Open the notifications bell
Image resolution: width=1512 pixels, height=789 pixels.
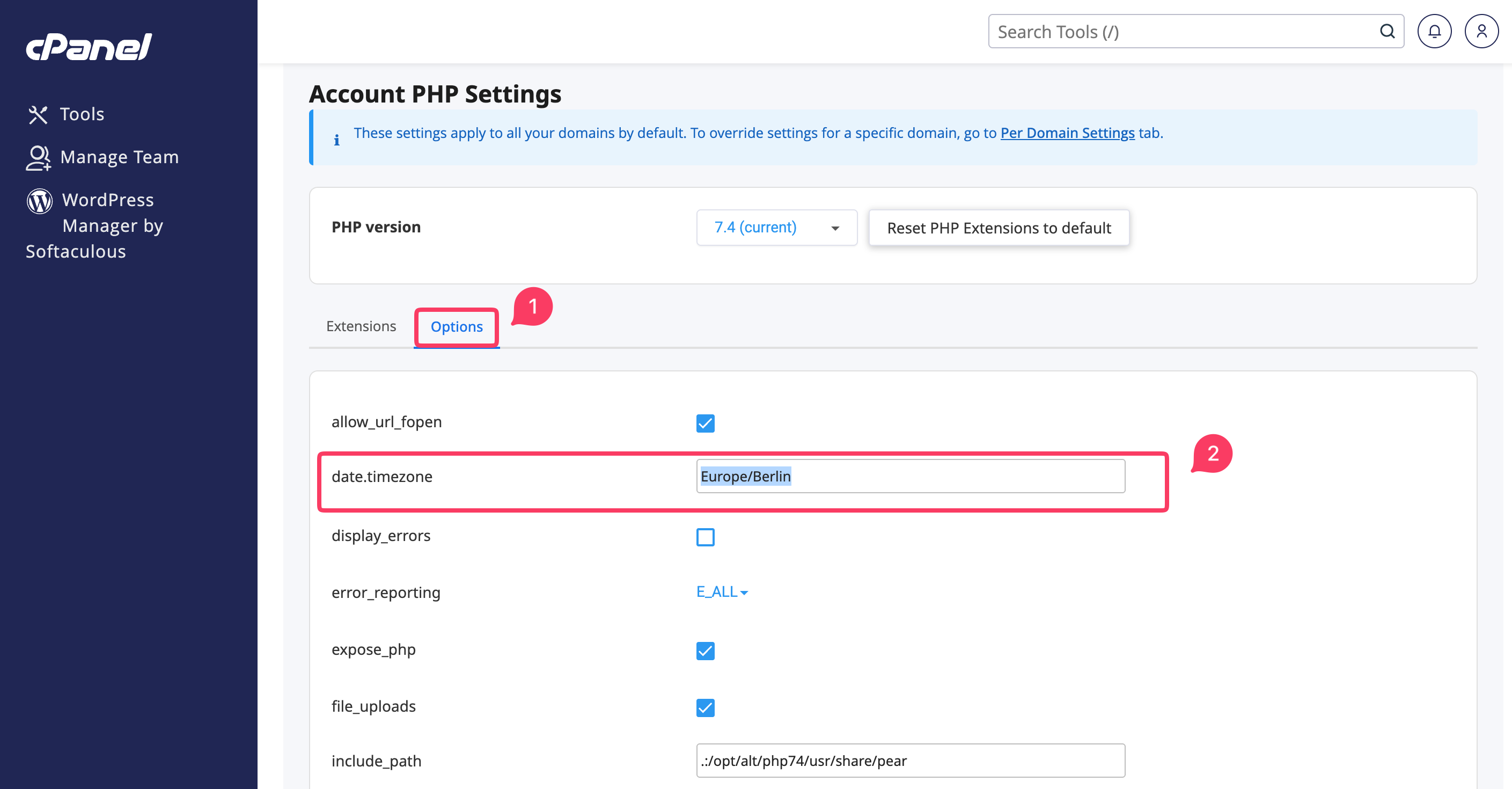point(1434,31)
